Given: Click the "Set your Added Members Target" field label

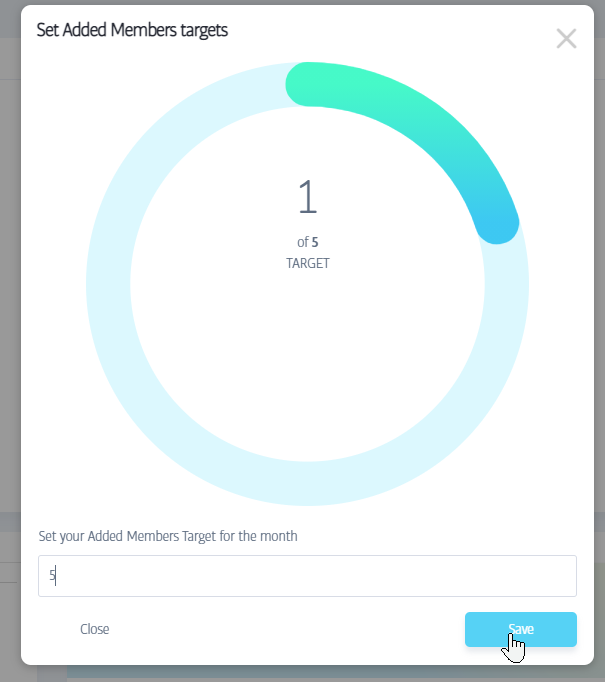Looking at the screenshot, I should (168, 536).
